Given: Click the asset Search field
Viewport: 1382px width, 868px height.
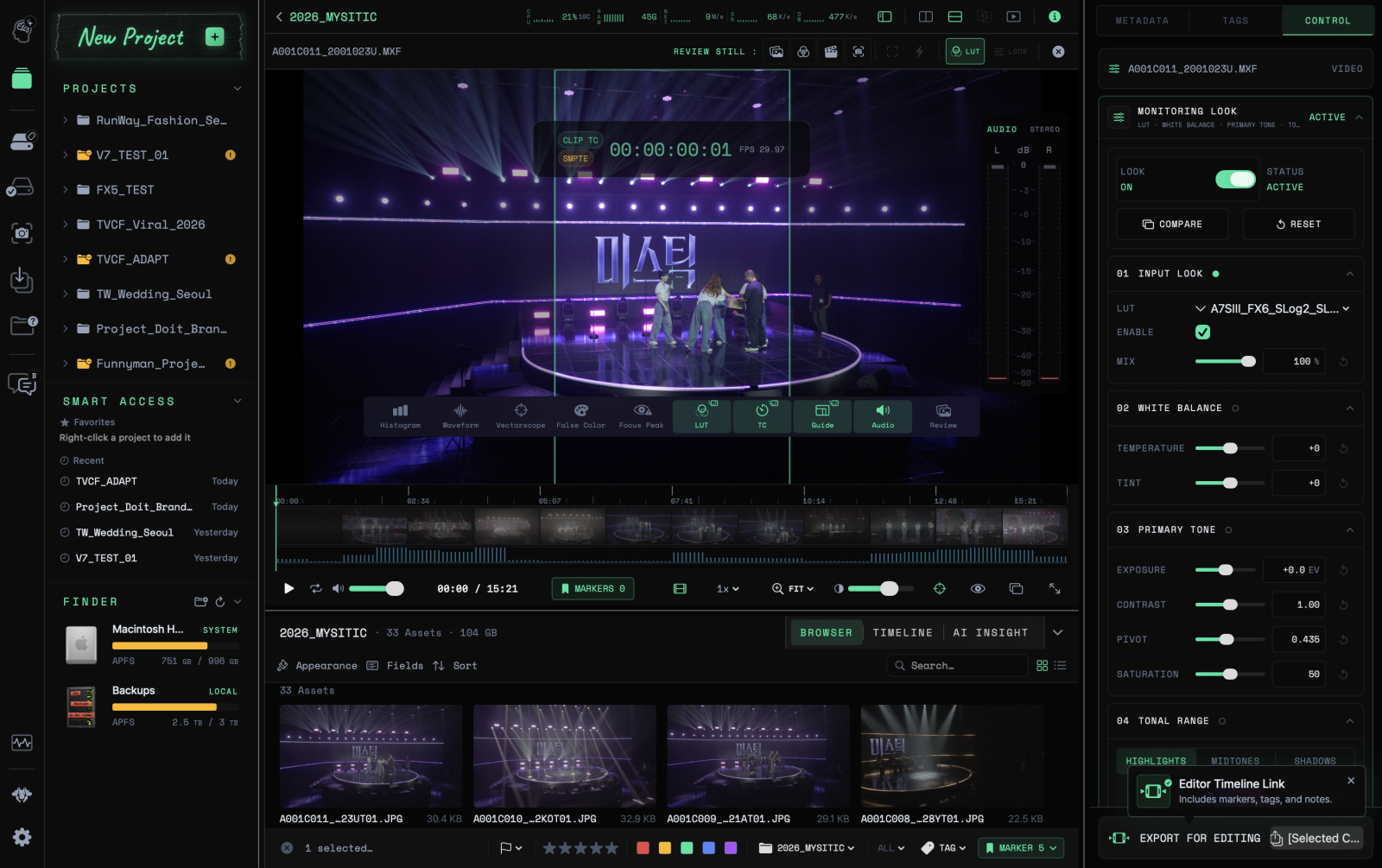Looking at the screenshot, I should 957,666.
